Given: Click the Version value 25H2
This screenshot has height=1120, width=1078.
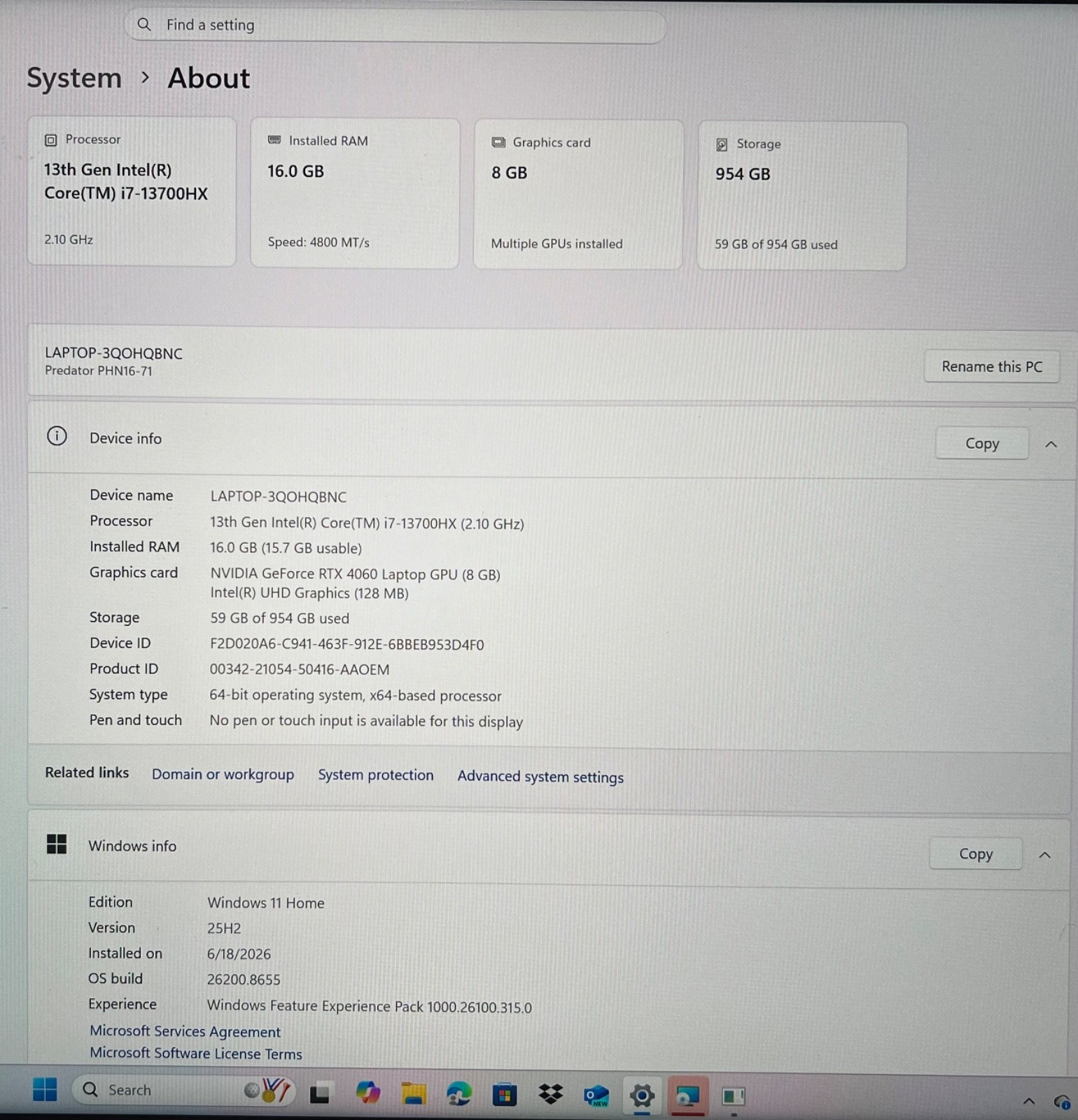Looking at the screenshot, I should 224,928.
